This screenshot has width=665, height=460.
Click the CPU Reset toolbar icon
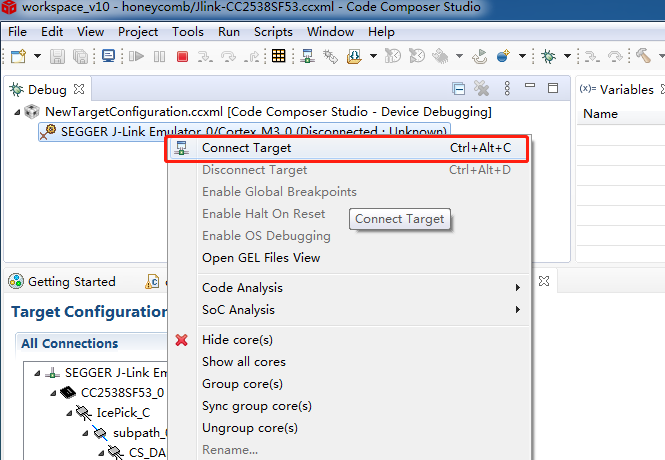(x=393, y=56)
